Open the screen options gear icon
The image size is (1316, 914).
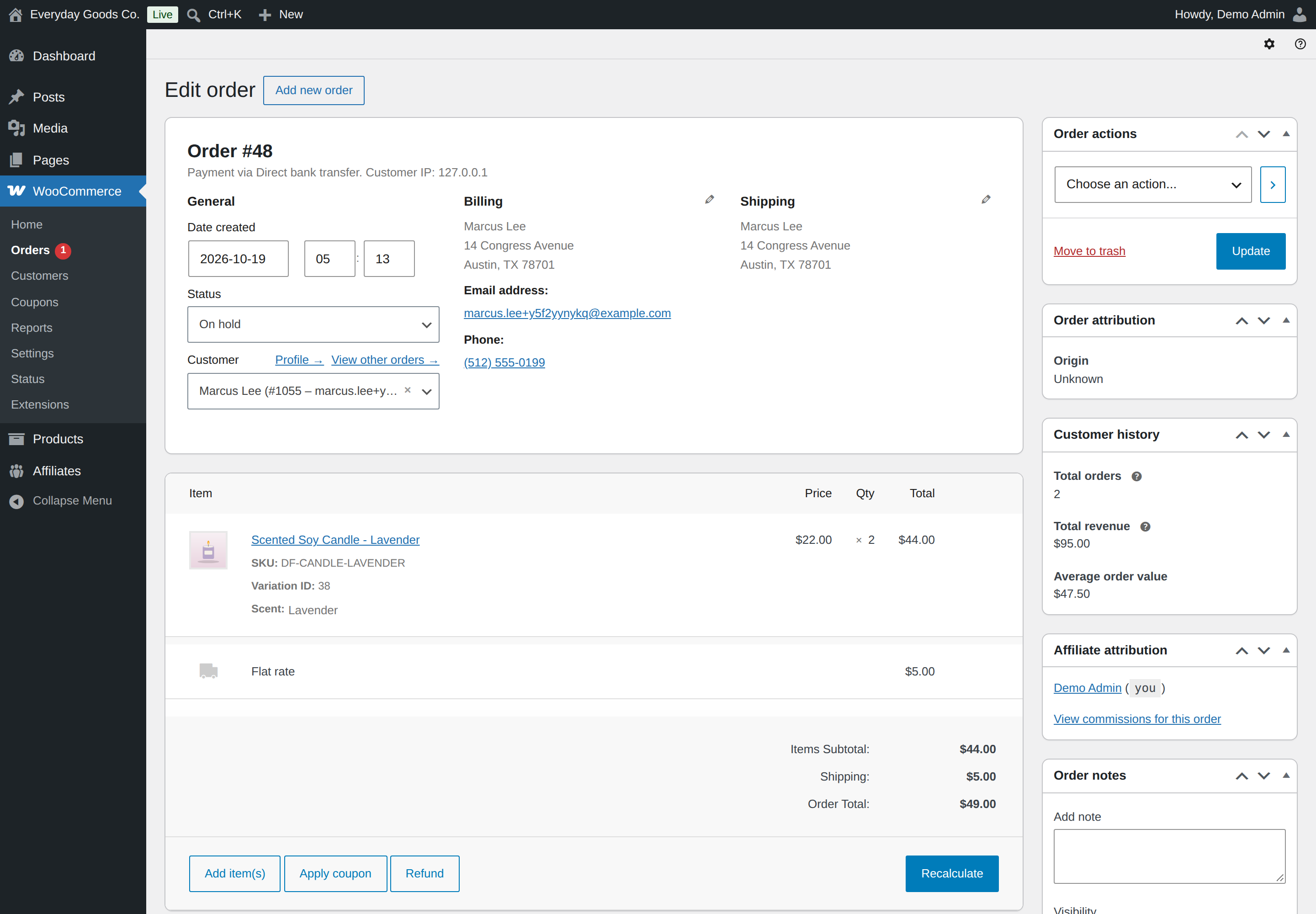pyautogui.click(x=1269, y=44)
